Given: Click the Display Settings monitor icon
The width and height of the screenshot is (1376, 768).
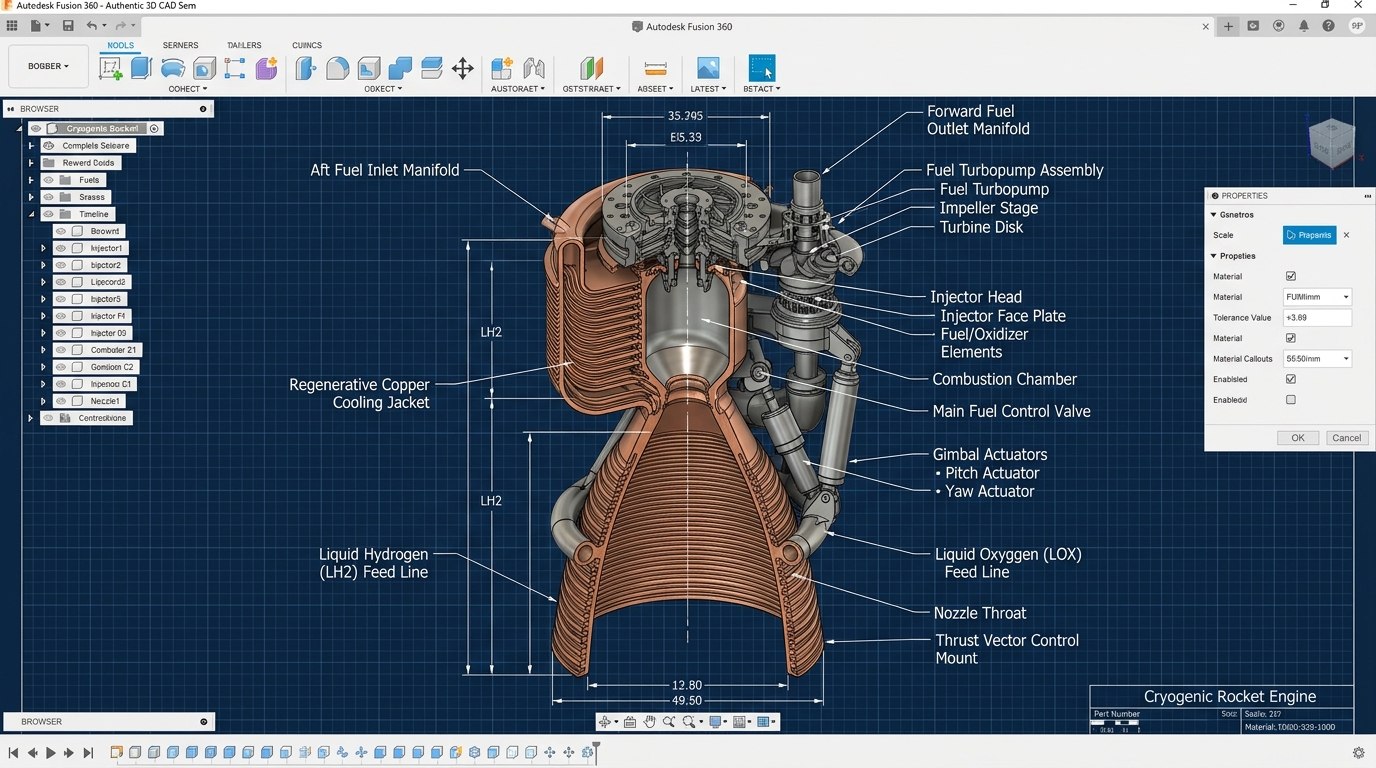Looking at the screenshot, I should coord(716,722).
